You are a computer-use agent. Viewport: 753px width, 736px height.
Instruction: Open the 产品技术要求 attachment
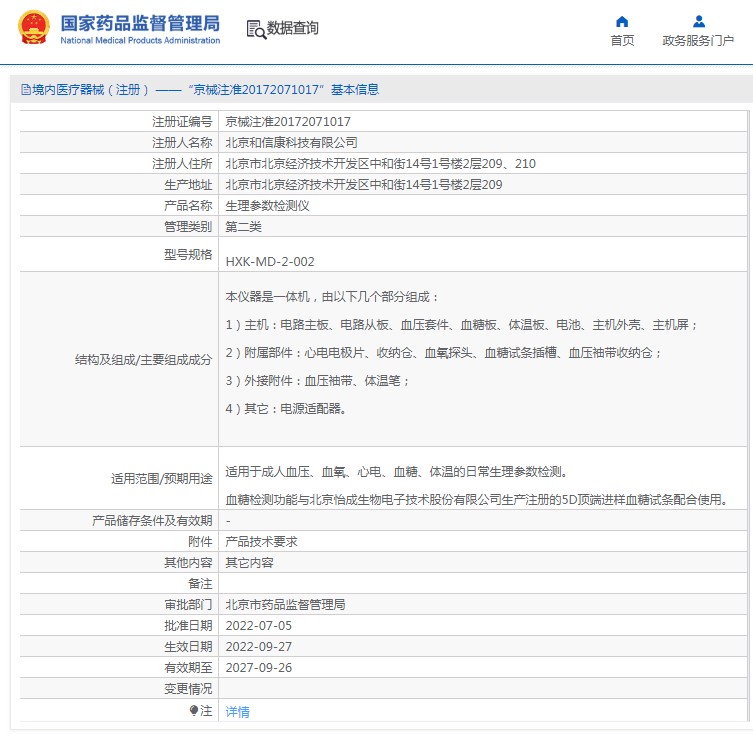[261, 541]
